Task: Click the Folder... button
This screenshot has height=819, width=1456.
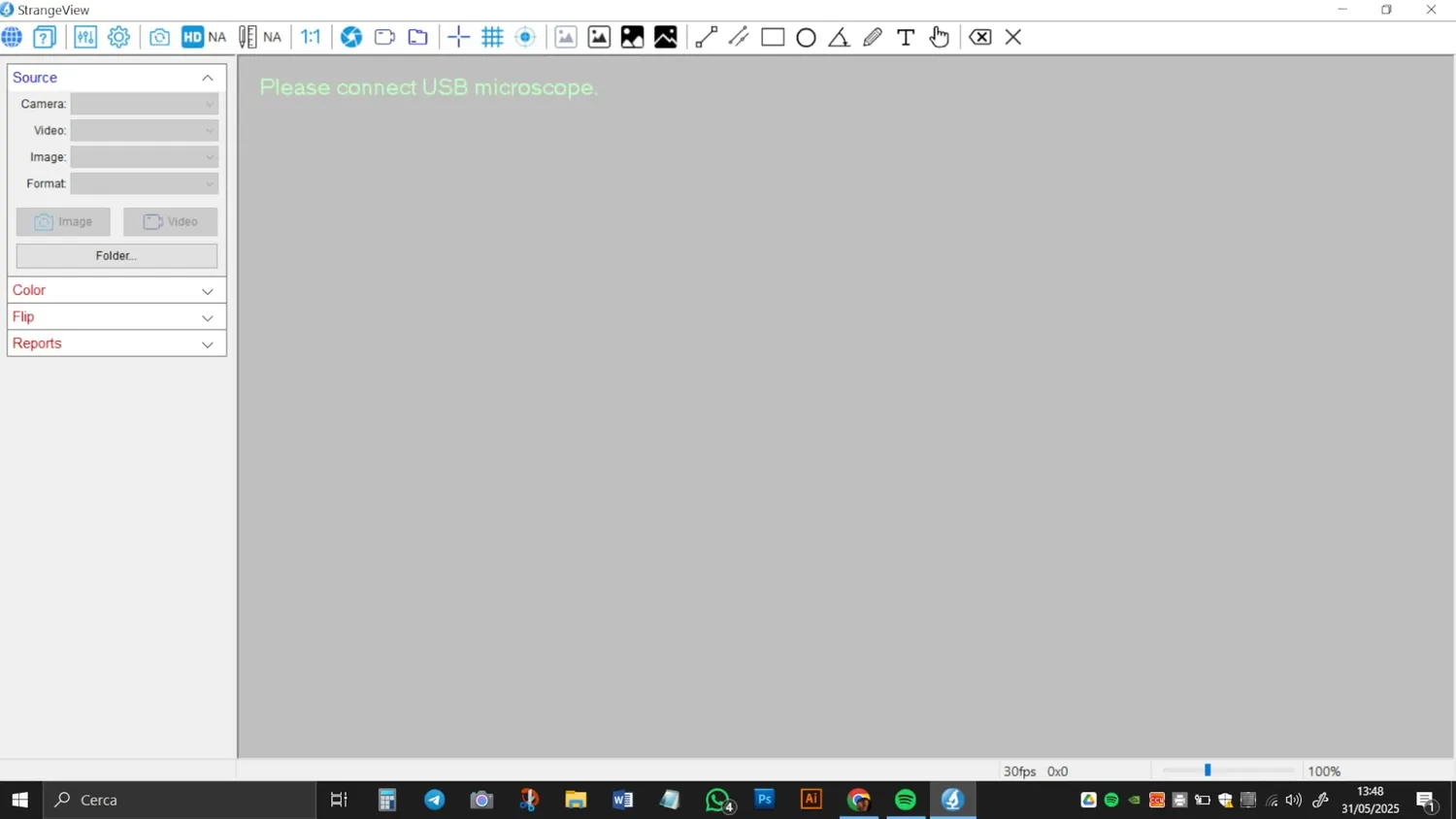Action: [x=116, y=256]
